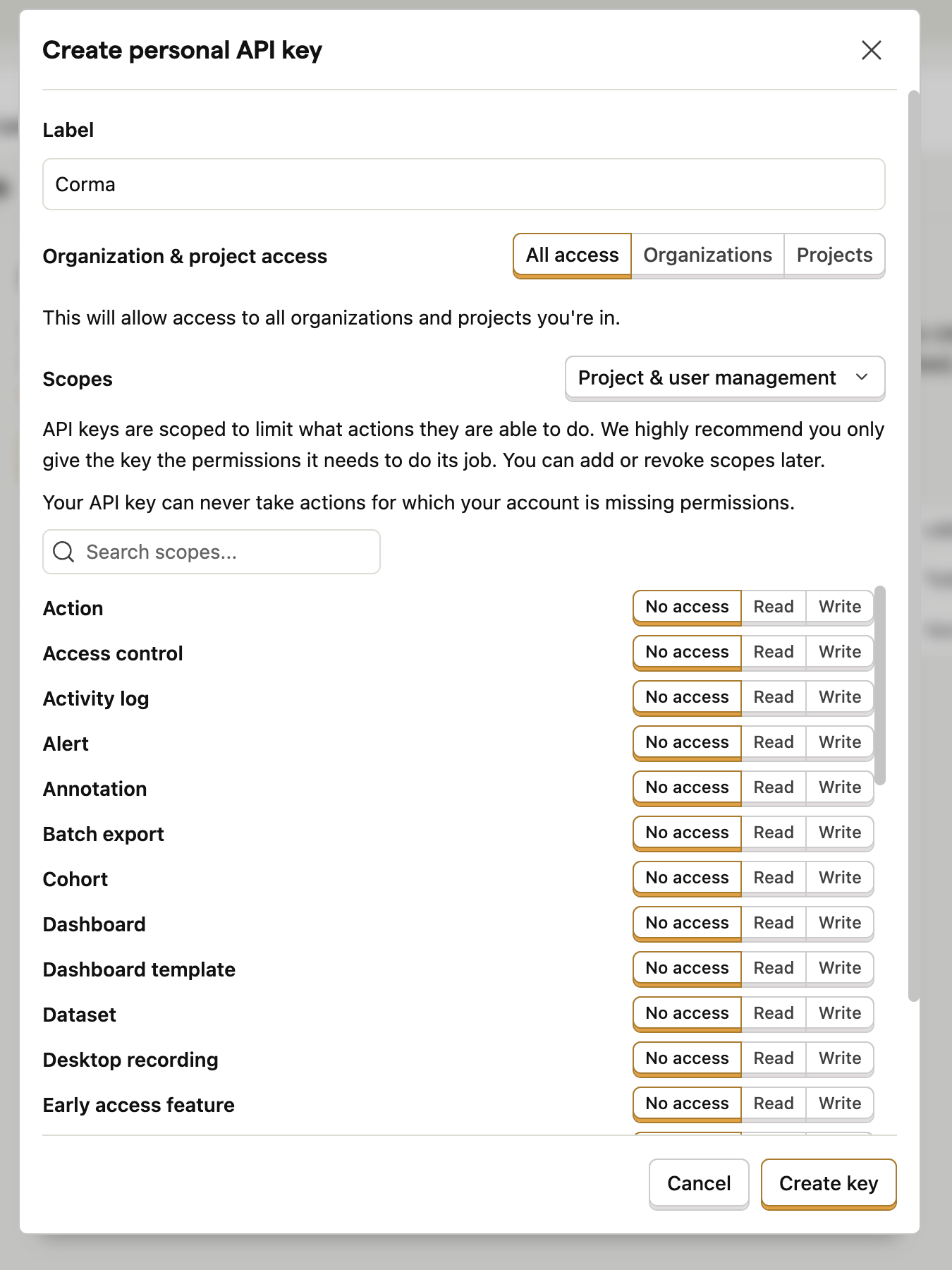Set Cohort scope to No access

(687, 878)
